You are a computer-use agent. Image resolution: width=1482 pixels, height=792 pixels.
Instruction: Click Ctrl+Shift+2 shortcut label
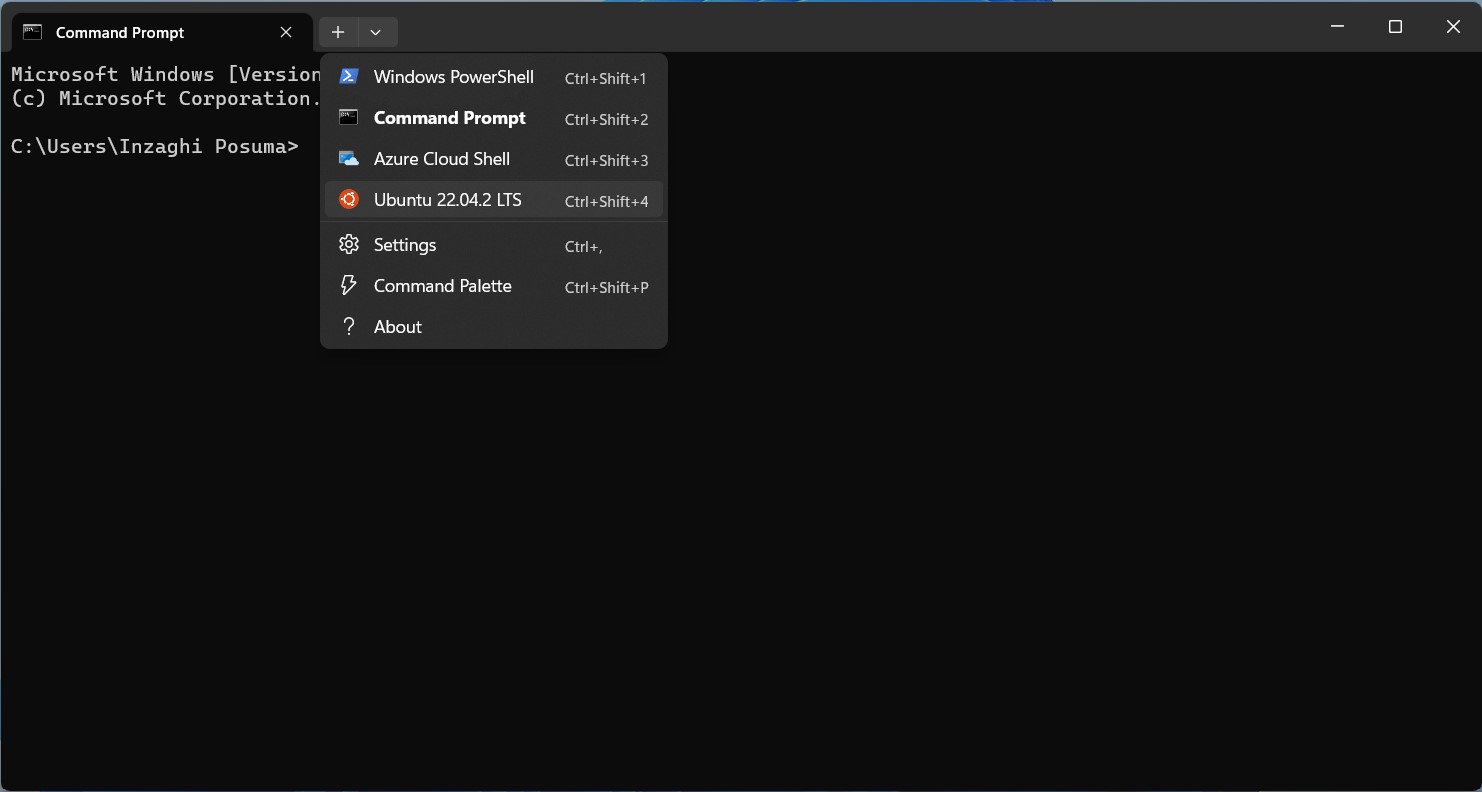point(606,120)
